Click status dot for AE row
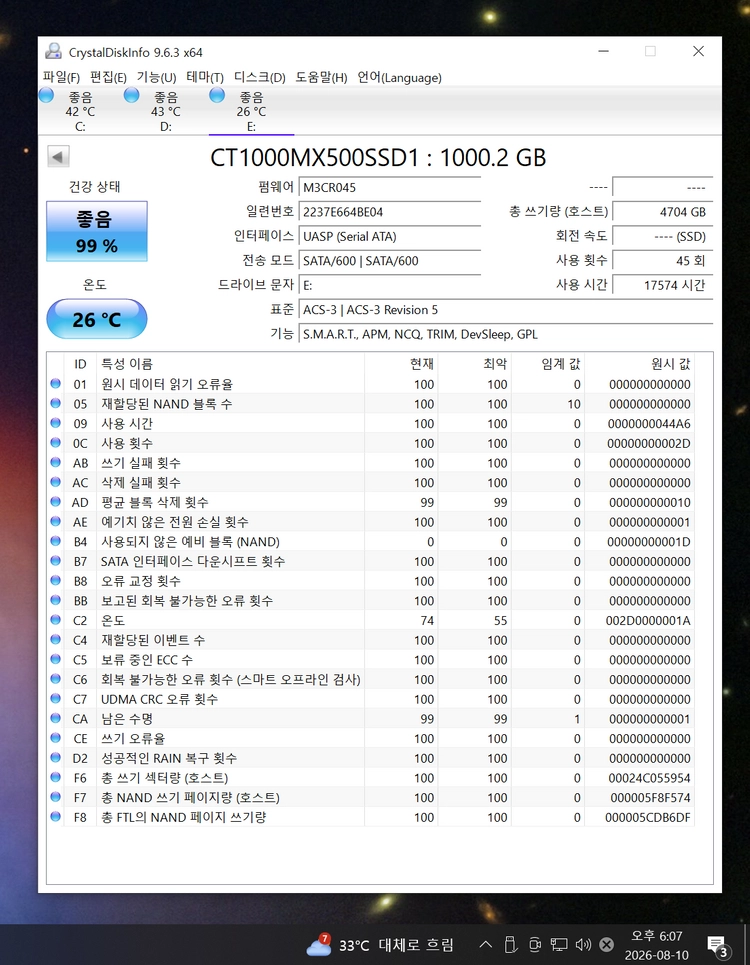Image resolution: width=750 pixels, height=965 pixels. pyautogui.click(x=55, y=521)
